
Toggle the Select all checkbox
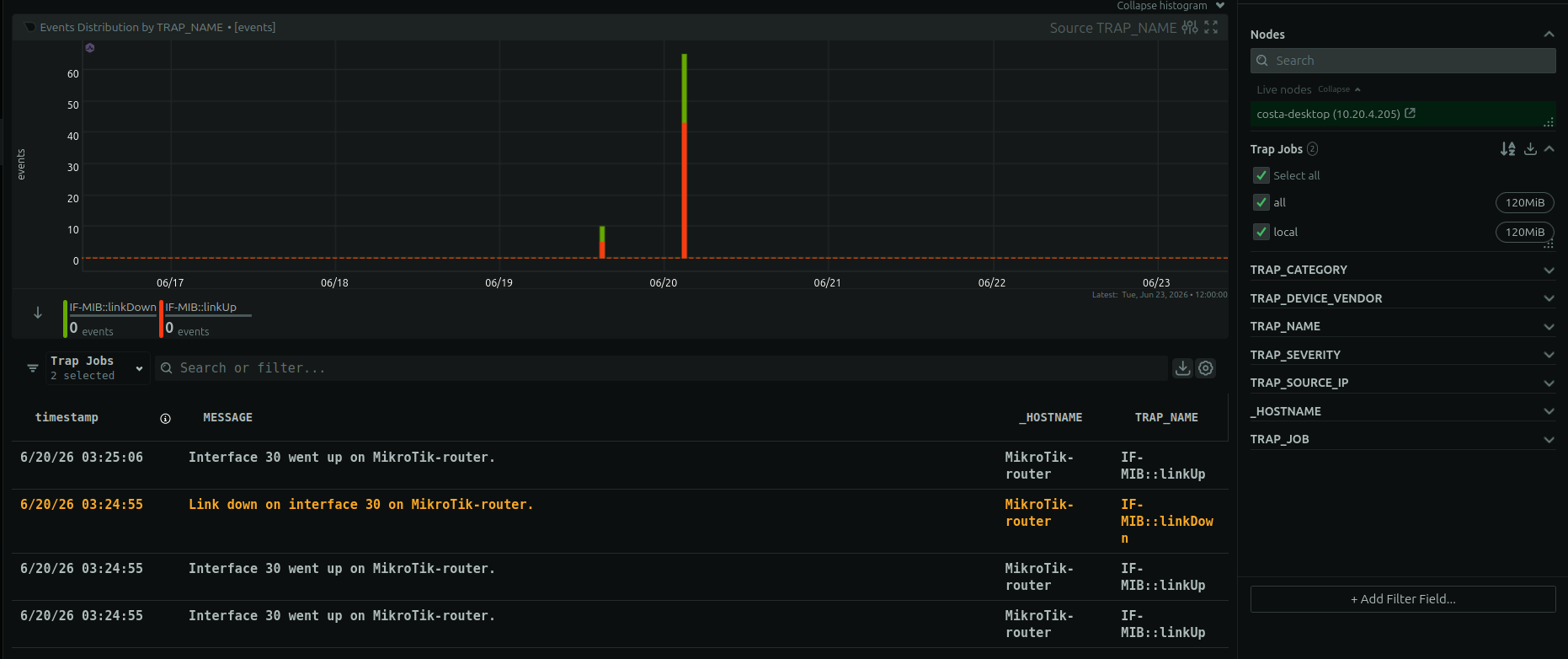1261,175
